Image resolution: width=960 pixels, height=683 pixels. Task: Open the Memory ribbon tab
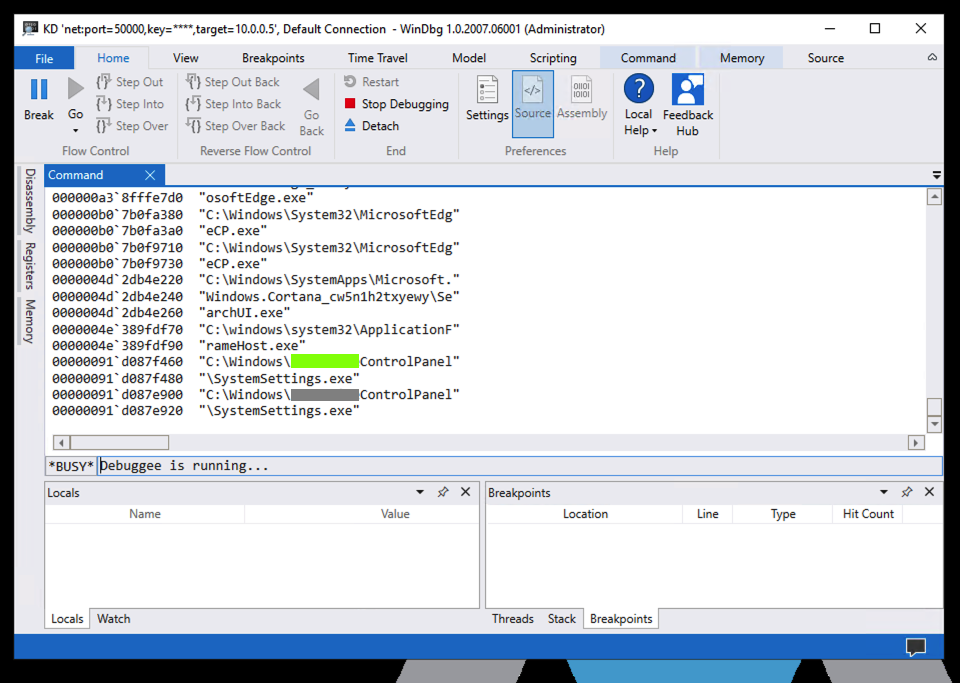point(741,58)
